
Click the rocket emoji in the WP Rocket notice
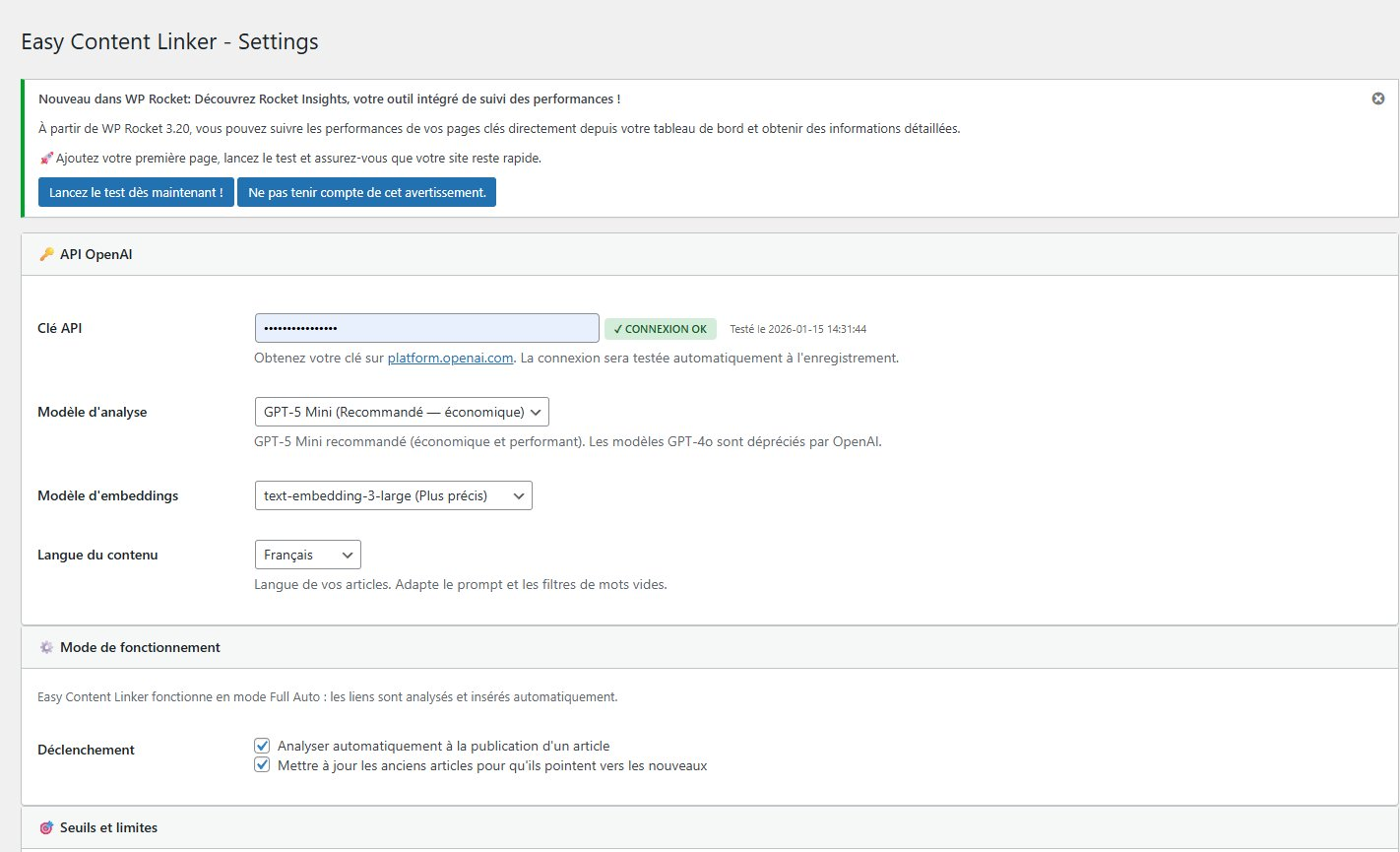coord(45,157)
